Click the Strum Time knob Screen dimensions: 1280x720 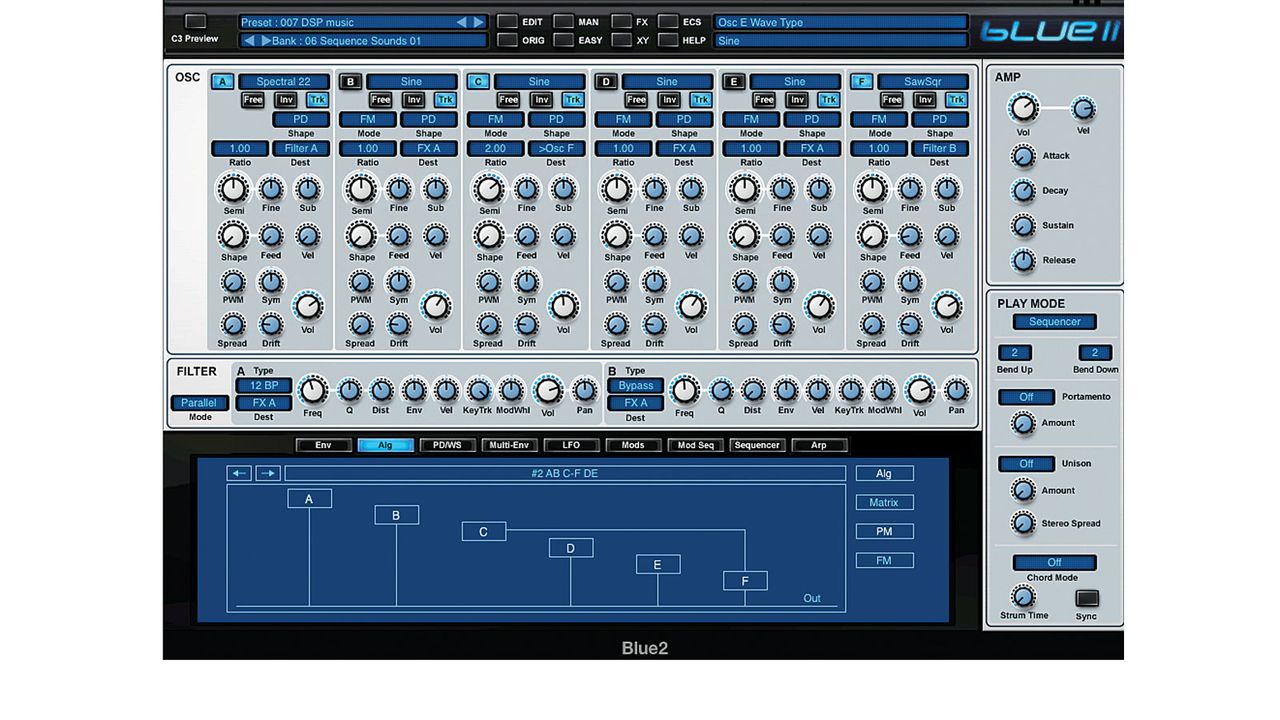[1023, 598]
